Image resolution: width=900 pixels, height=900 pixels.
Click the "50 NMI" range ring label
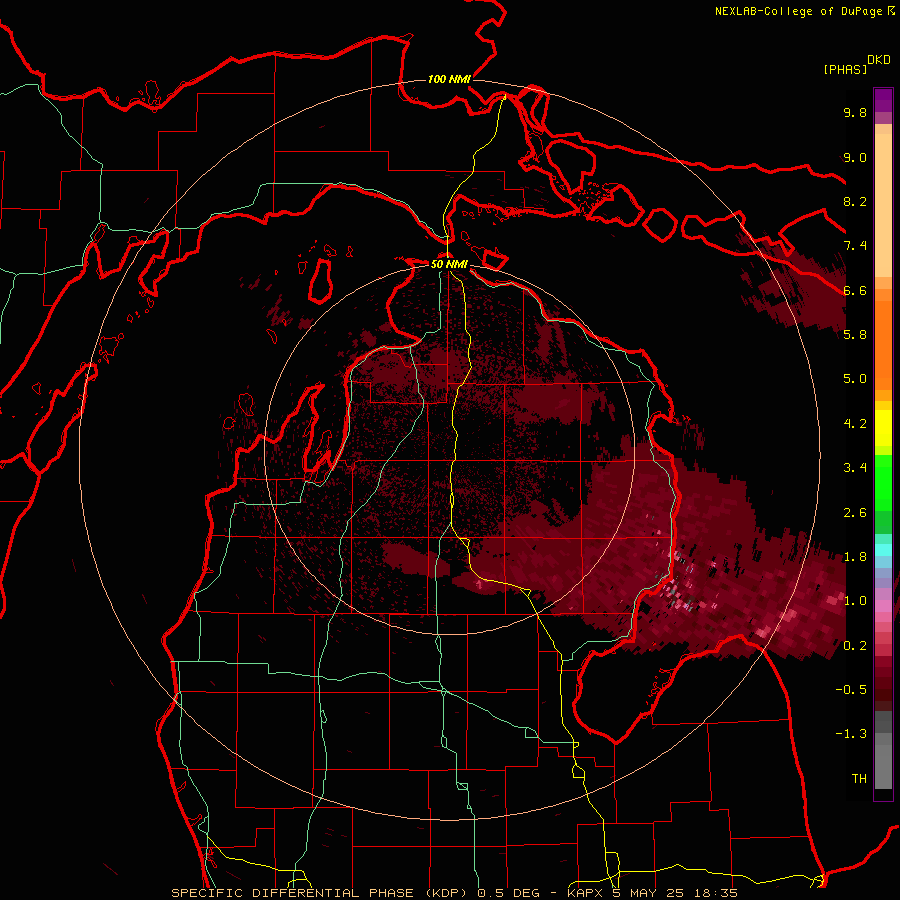click(449, 264)
